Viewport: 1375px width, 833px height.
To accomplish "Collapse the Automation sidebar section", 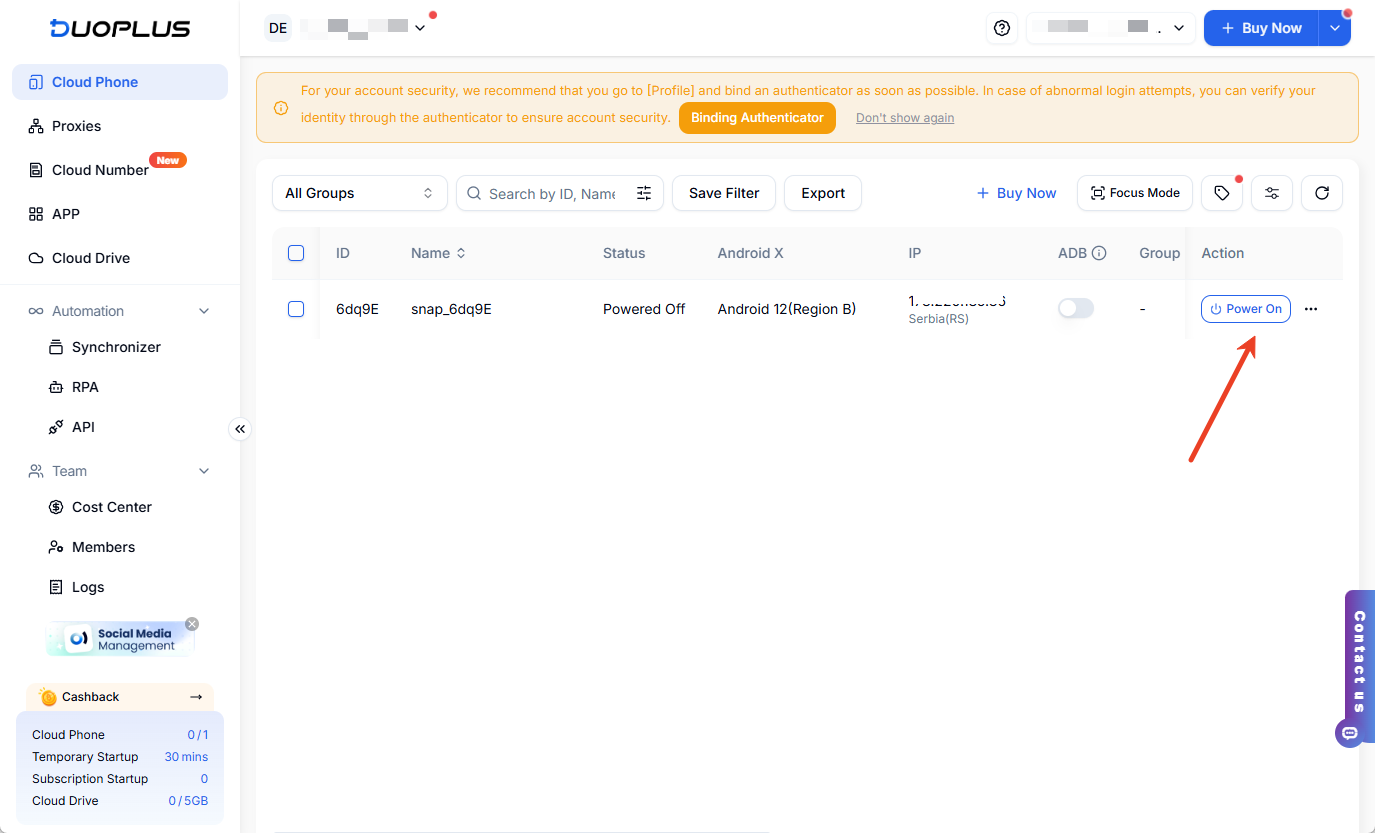I will click(204, 311).
